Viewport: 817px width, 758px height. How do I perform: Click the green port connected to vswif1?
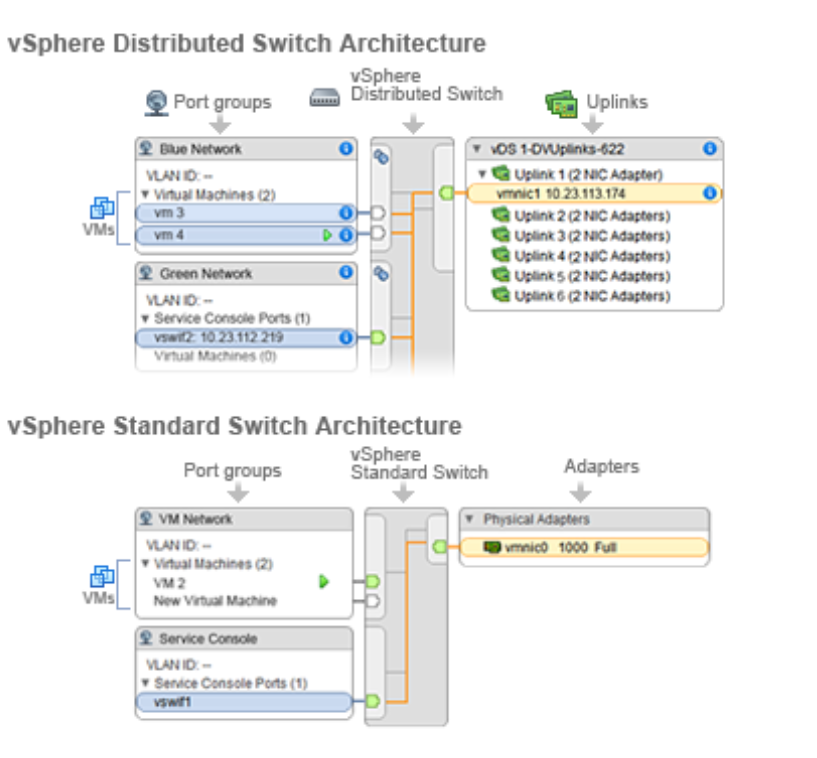click(x=373, y=701)
